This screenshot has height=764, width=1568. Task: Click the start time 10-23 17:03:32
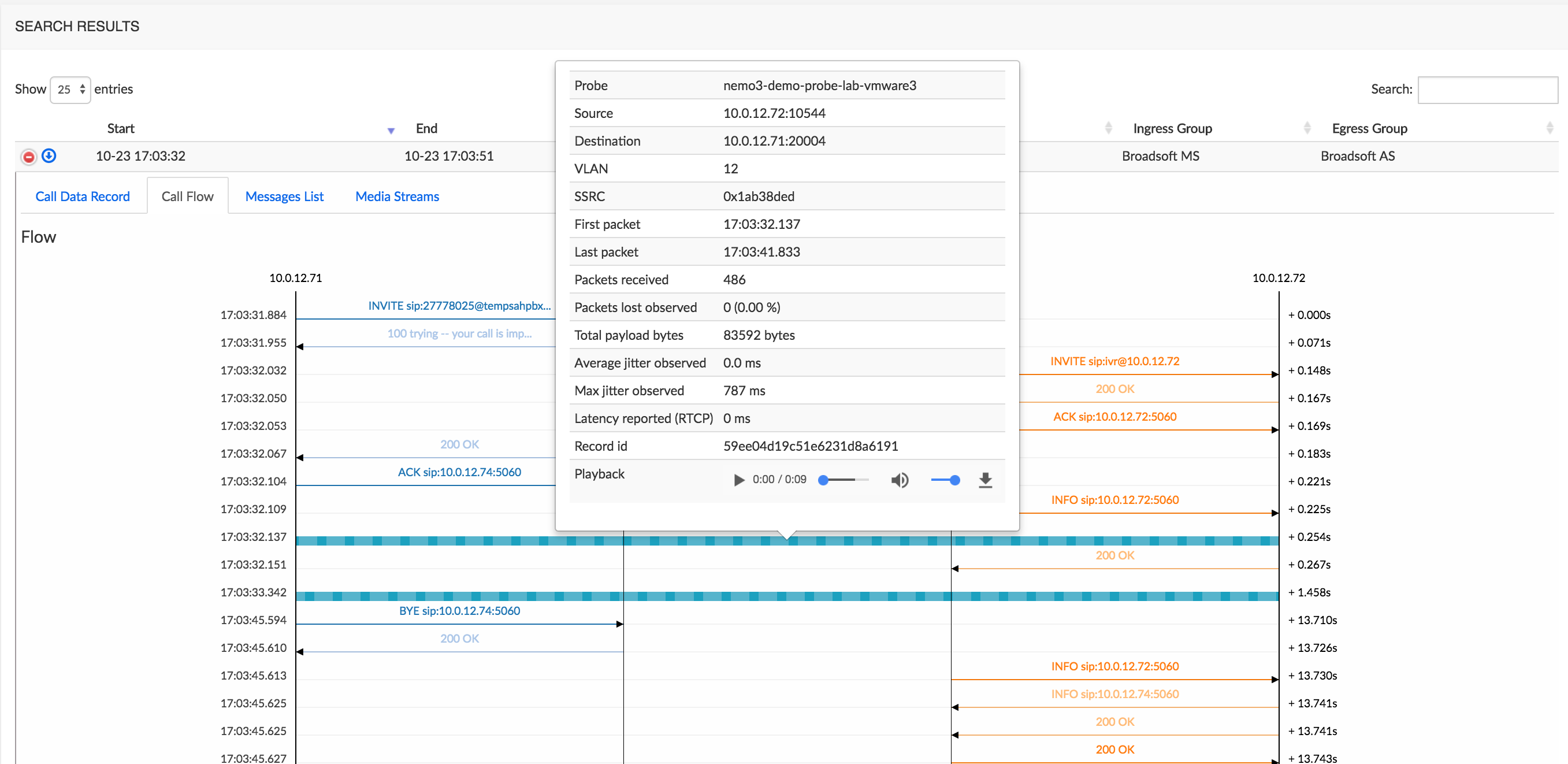click(140, 156)
